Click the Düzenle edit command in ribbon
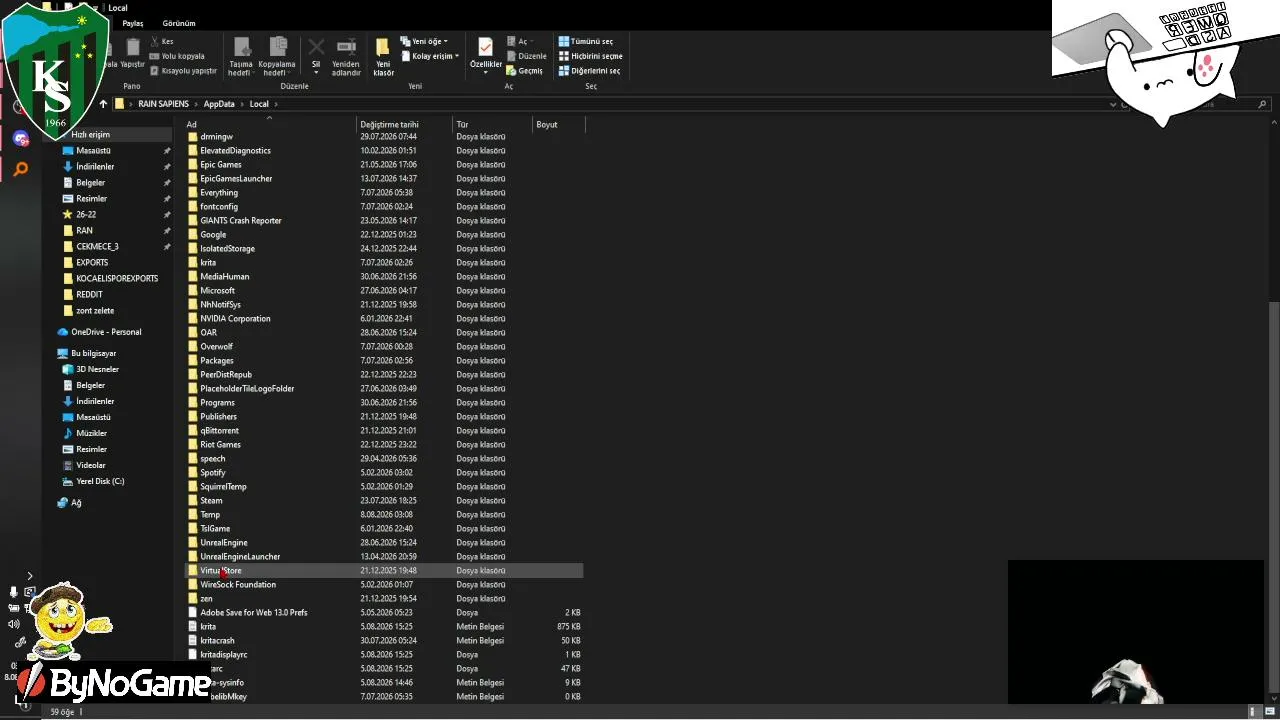The image size is (1280, 720). coord(526,56)
